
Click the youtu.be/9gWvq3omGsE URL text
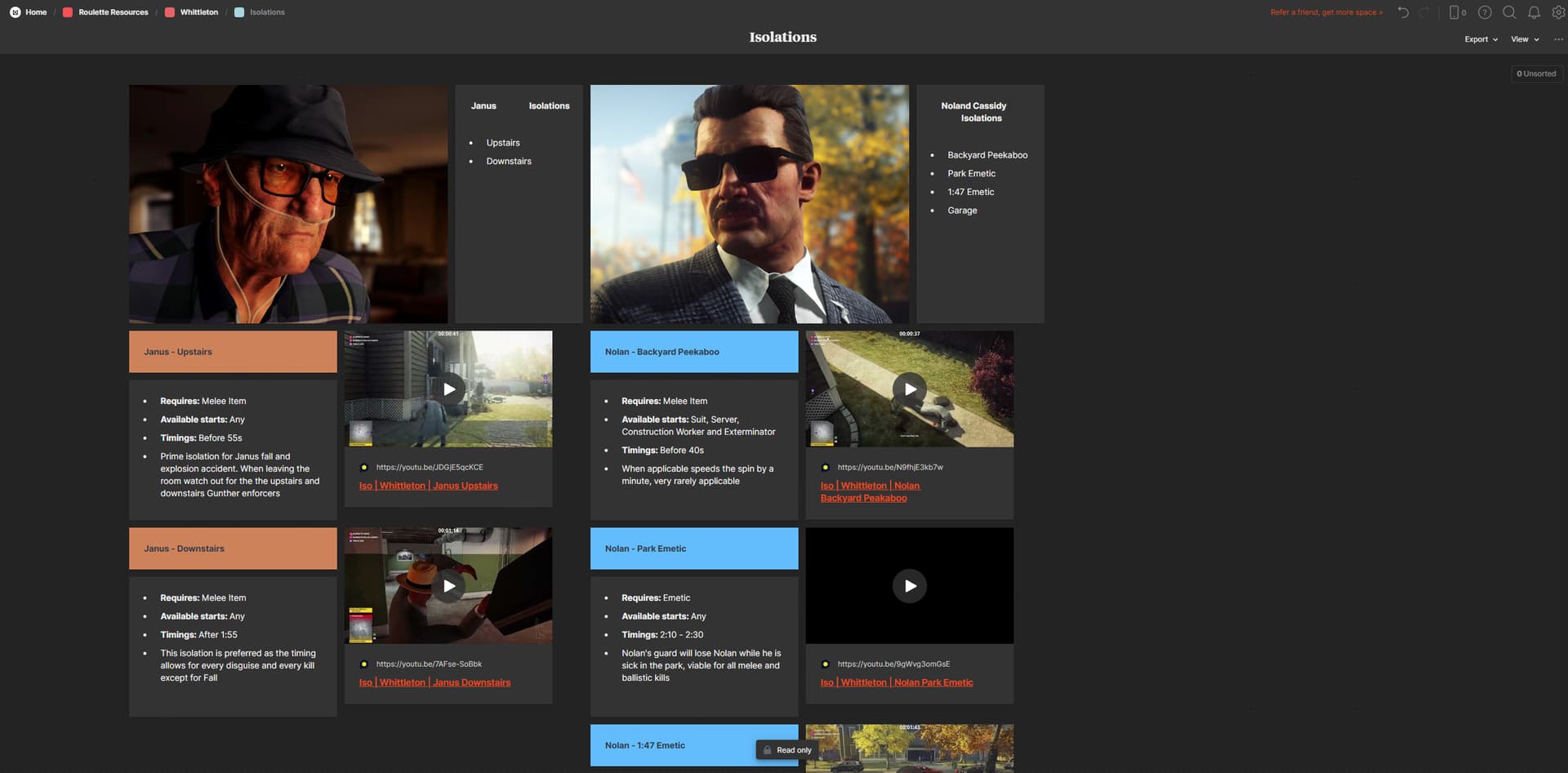click(x=893, y=664)
